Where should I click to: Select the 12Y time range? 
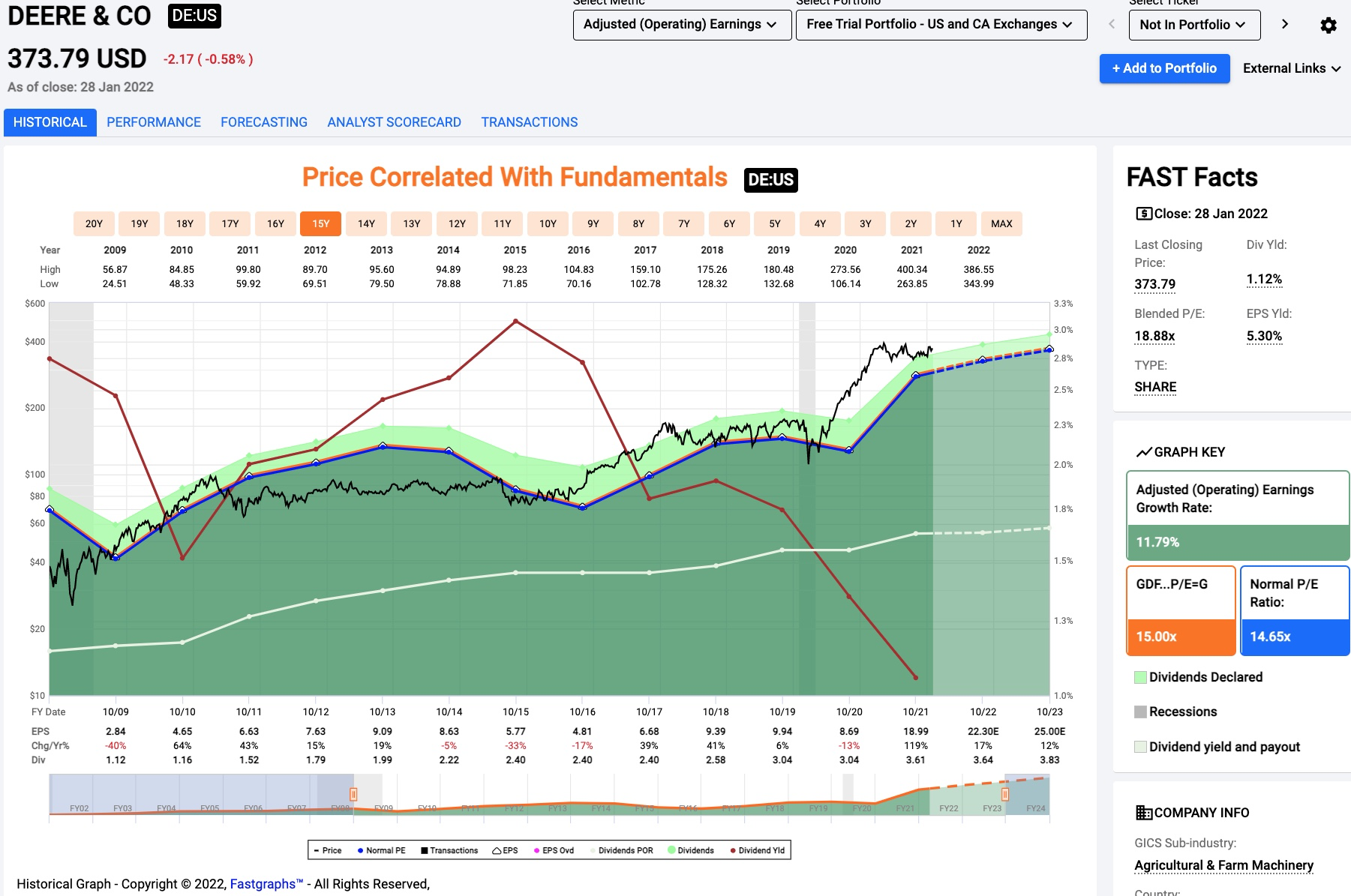pos(457,223)
